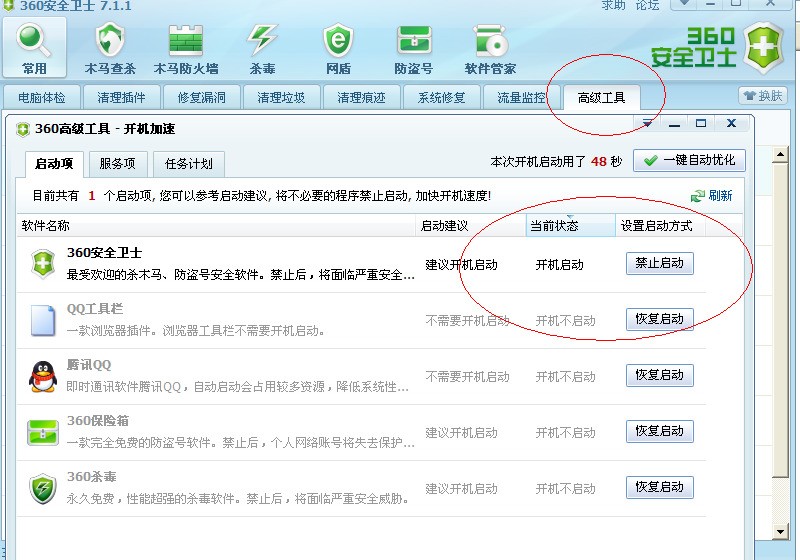Click the 换肤 skin change button
This screenshot has height=560, width=800.
tap(763, 96)
